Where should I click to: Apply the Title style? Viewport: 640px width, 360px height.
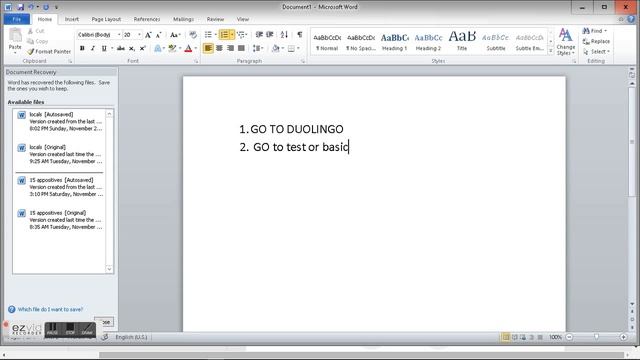[462, 41]
